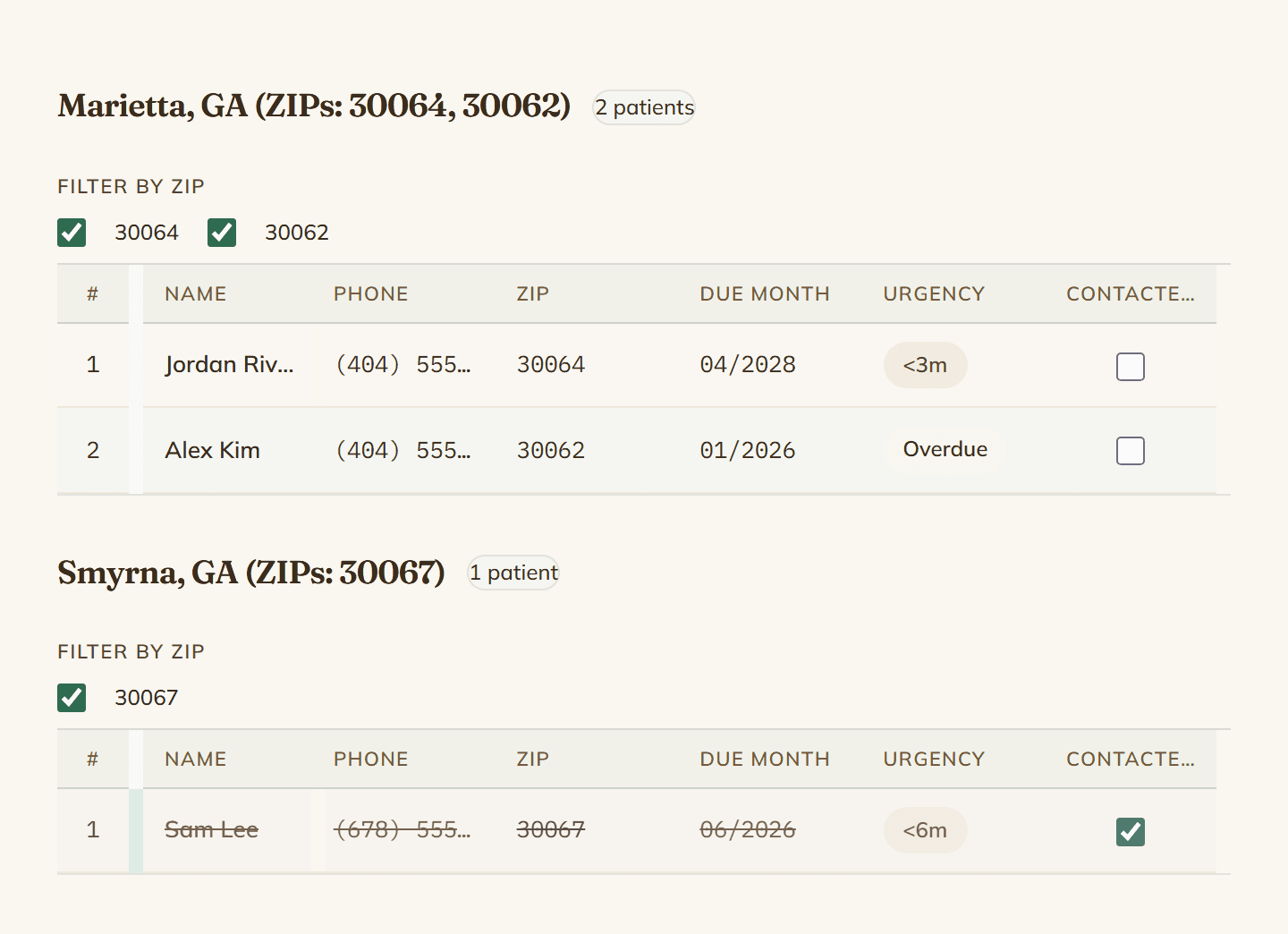Click the # column header in Marietta table
The height and width of the screenshot is (934, 1288).
point(92,294)
